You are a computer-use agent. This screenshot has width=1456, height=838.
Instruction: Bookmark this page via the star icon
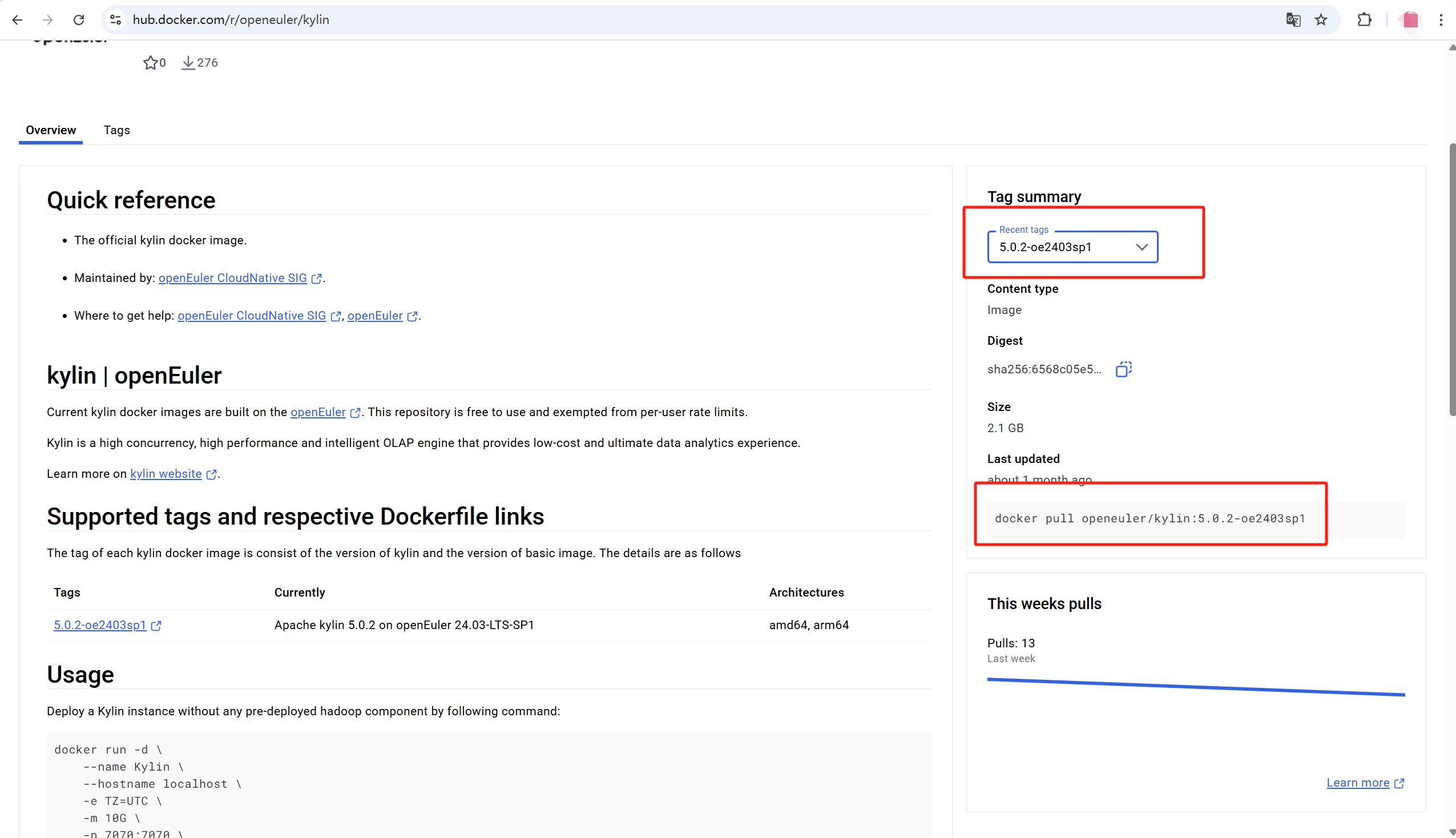1321,19
